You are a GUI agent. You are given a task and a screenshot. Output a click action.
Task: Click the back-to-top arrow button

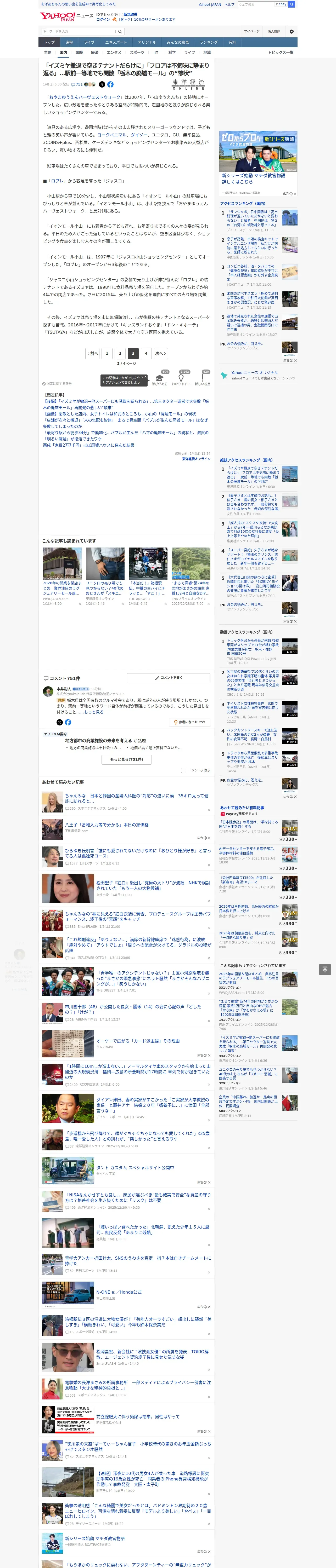[325, 969]
